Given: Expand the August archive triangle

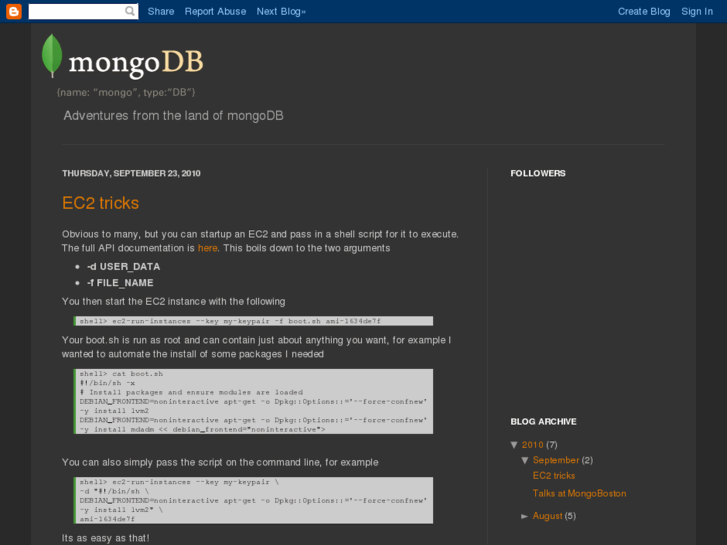Looking at the screenshot, I should click(x=525, y=516).
